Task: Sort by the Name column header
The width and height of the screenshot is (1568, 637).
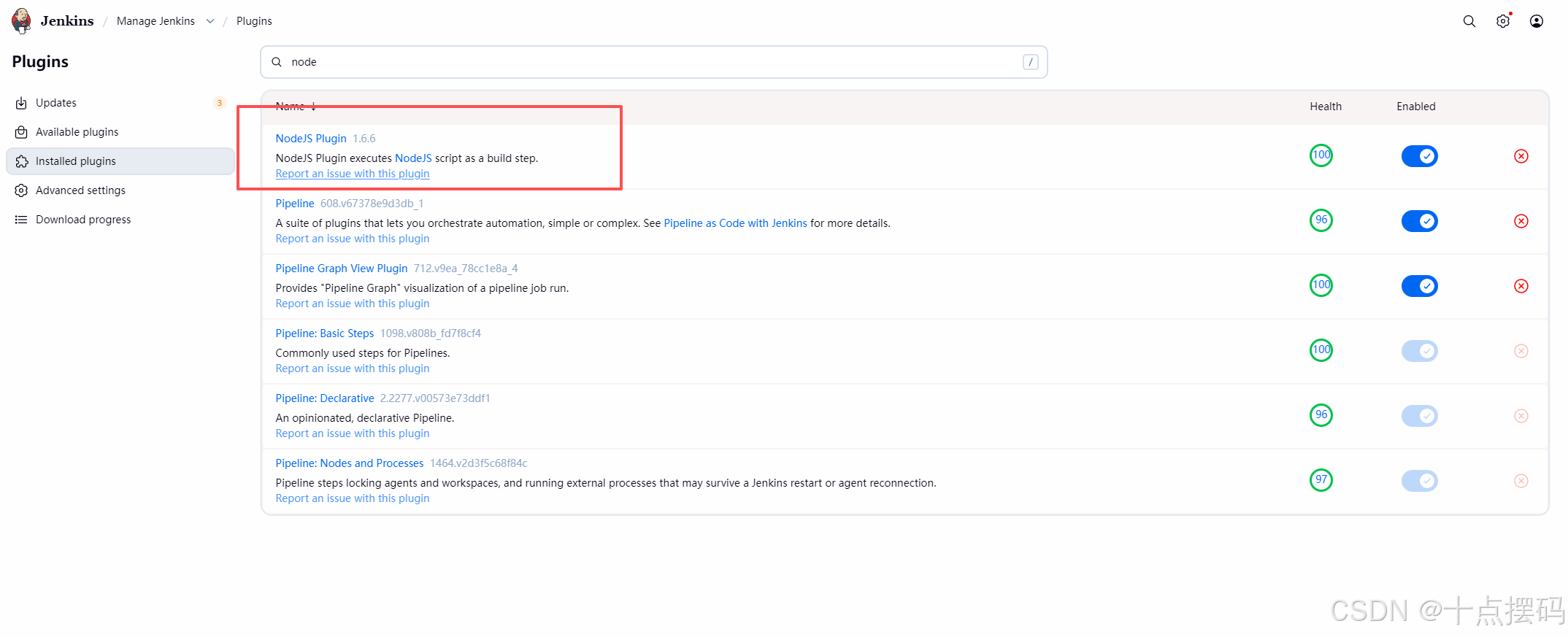Action: tap(296, 107)
